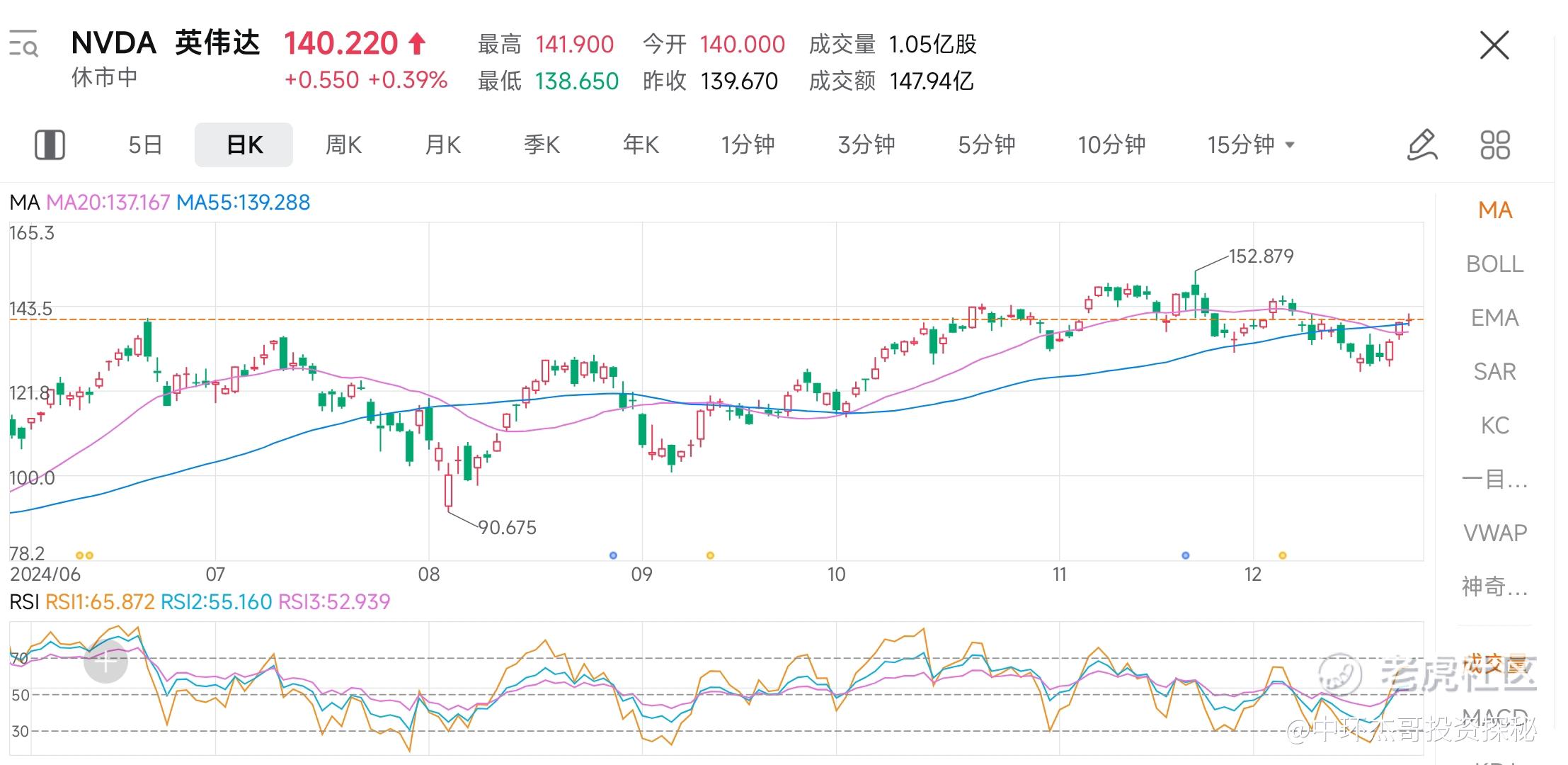The width and height of the screenshot is (1568, 765).
Task: Open the drawing pencil tool
Action: coord(1422,144)
